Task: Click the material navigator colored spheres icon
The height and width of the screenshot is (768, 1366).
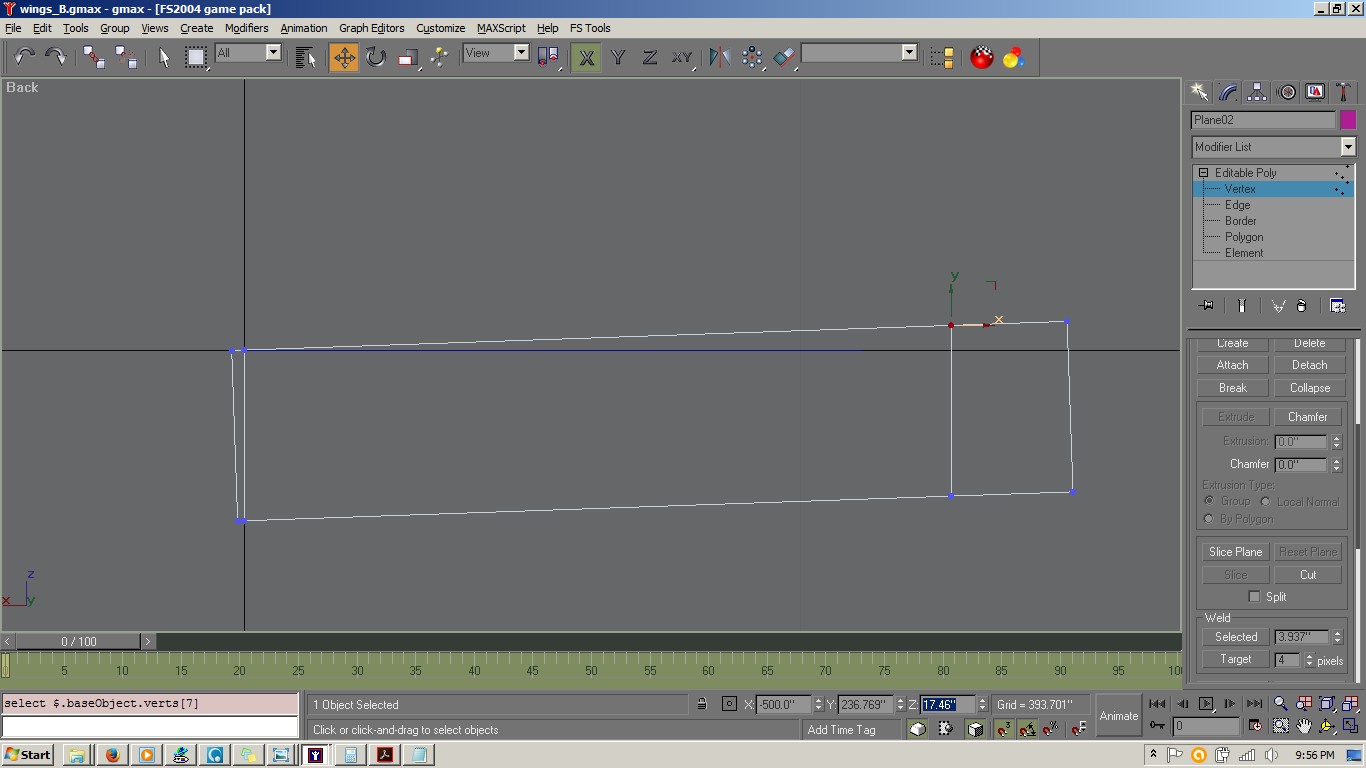Action: (x=1014, y=57)
